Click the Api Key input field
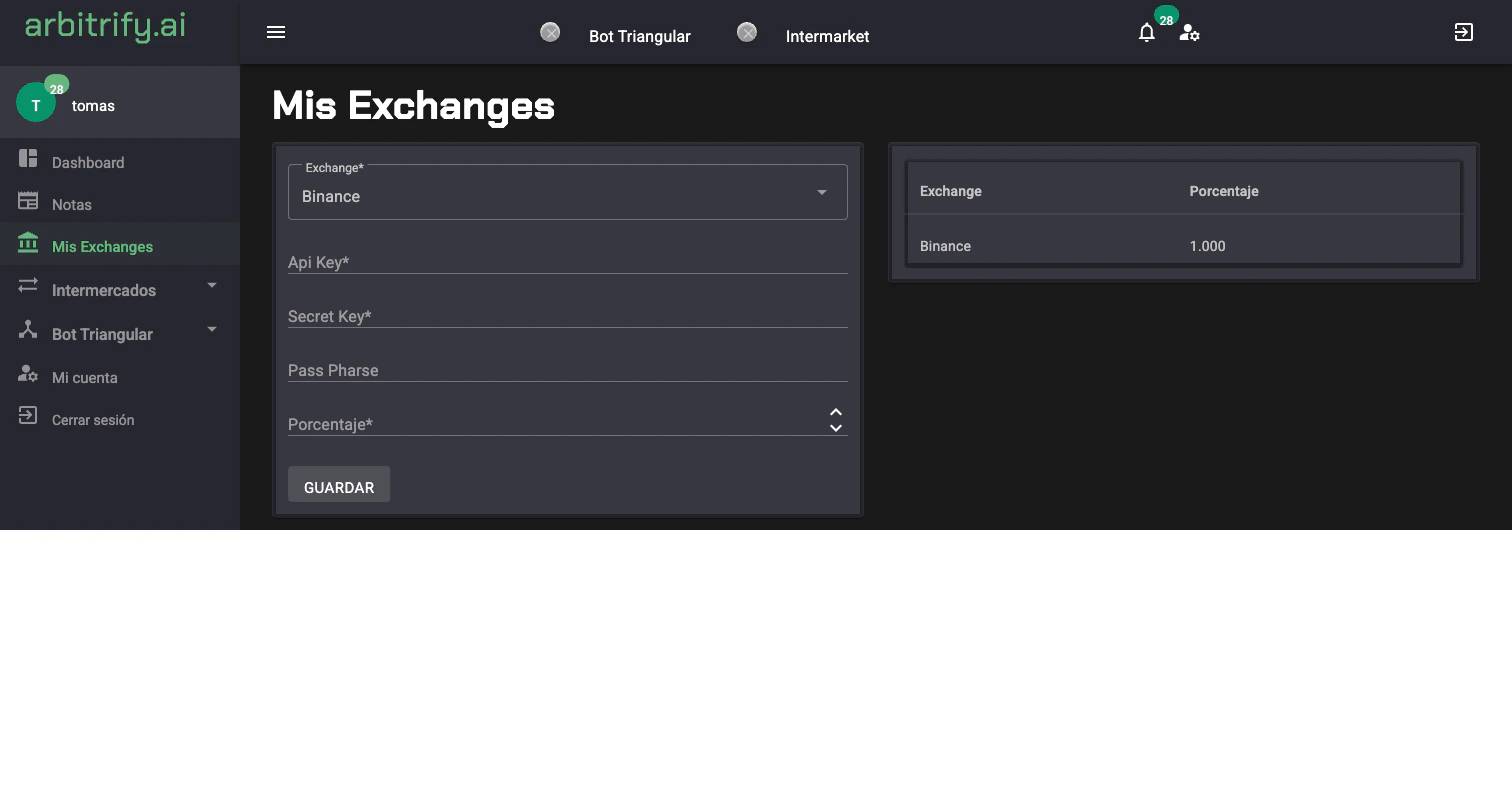 coord(568,262)
